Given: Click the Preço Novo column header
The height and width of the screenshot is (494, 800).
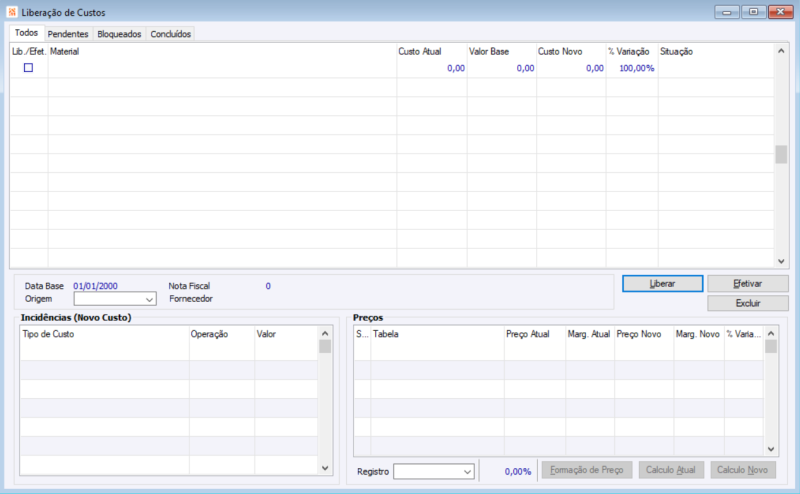Looking at the screenshot, I should pos(644,334).
